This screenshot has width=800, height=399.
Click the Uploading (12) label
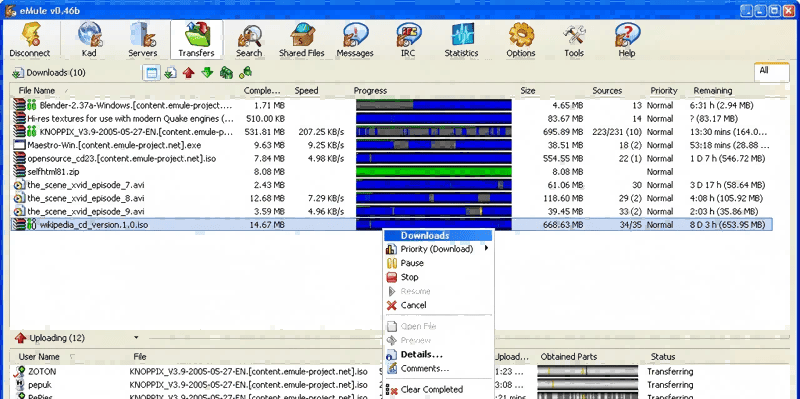[57, 338]
